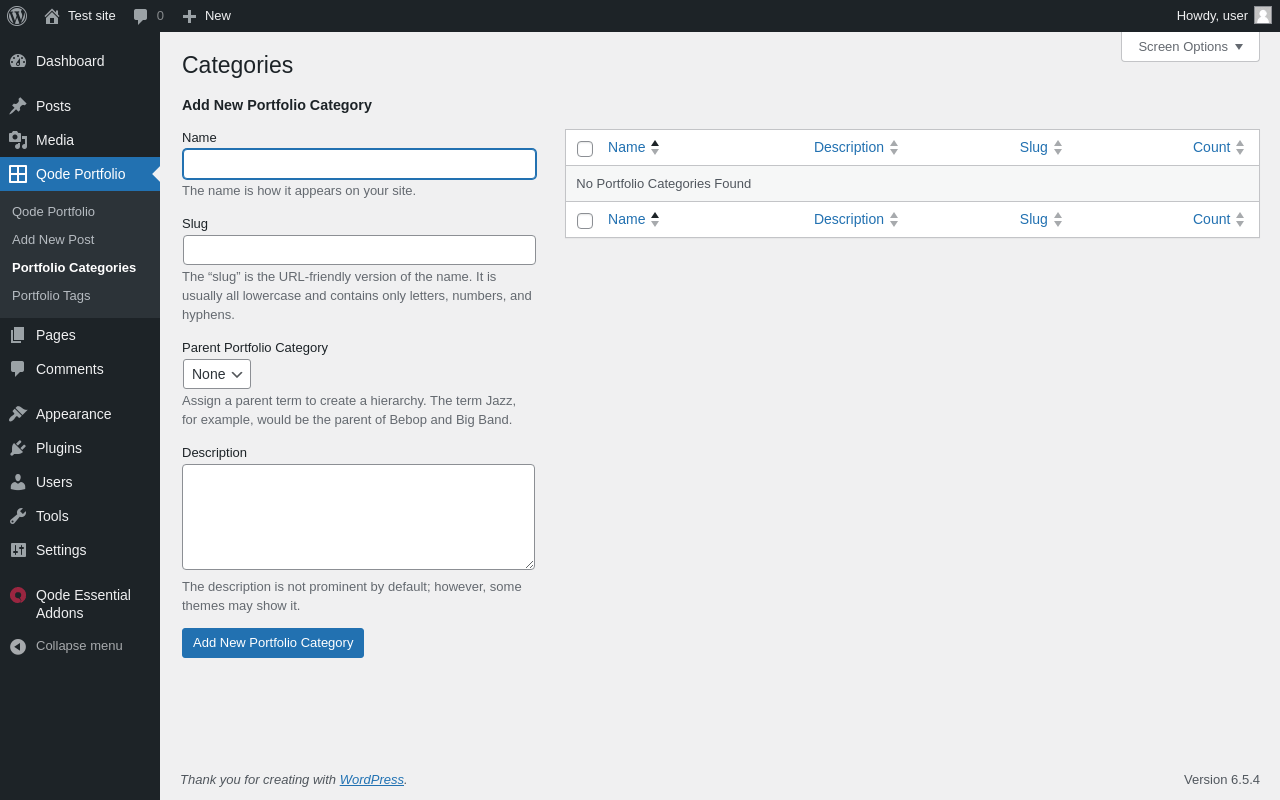Go to Add New Post submenu item

point(53,240)
